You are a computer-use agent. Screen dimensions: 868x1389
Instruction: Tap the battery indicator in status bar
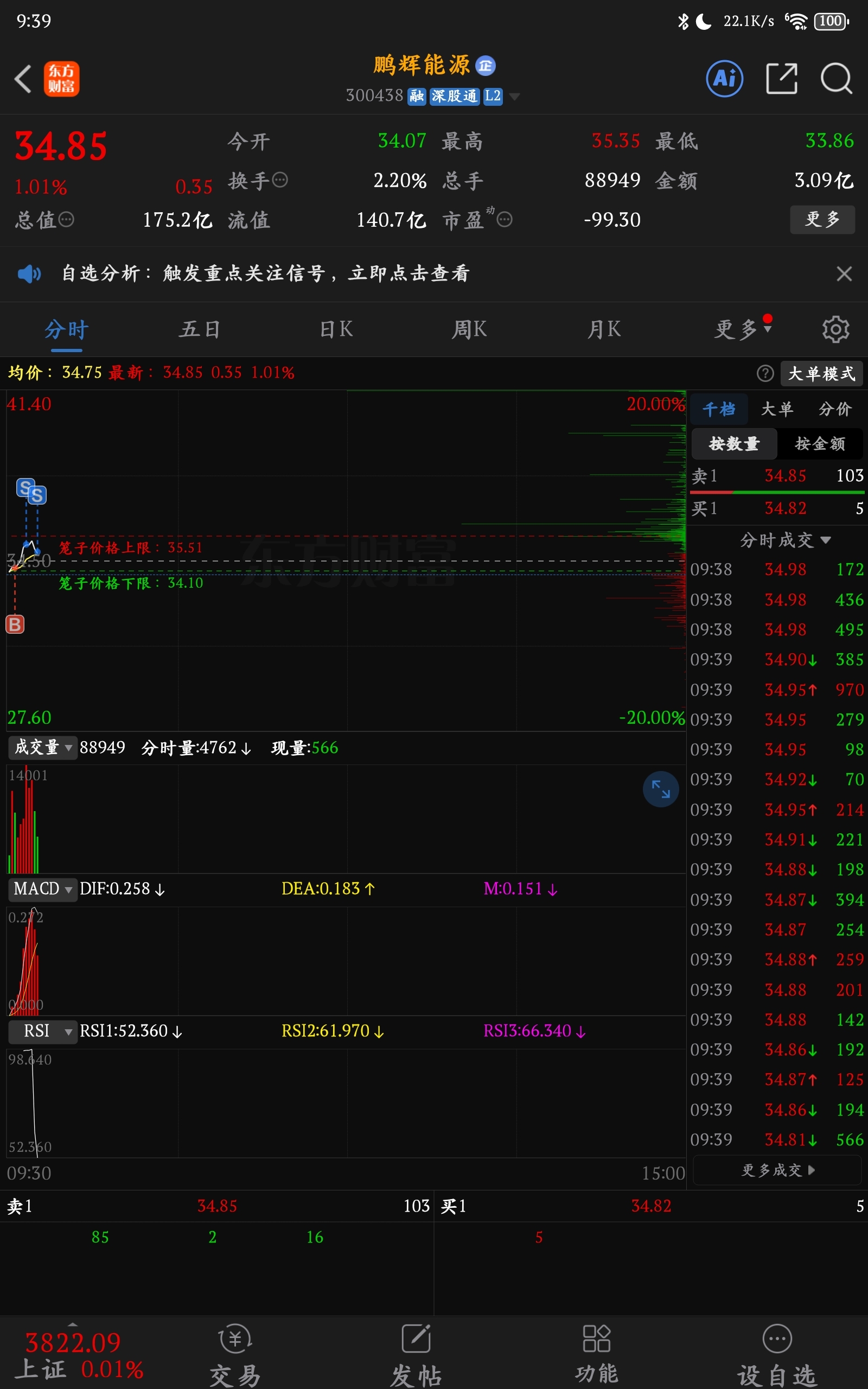click(831, 21)
